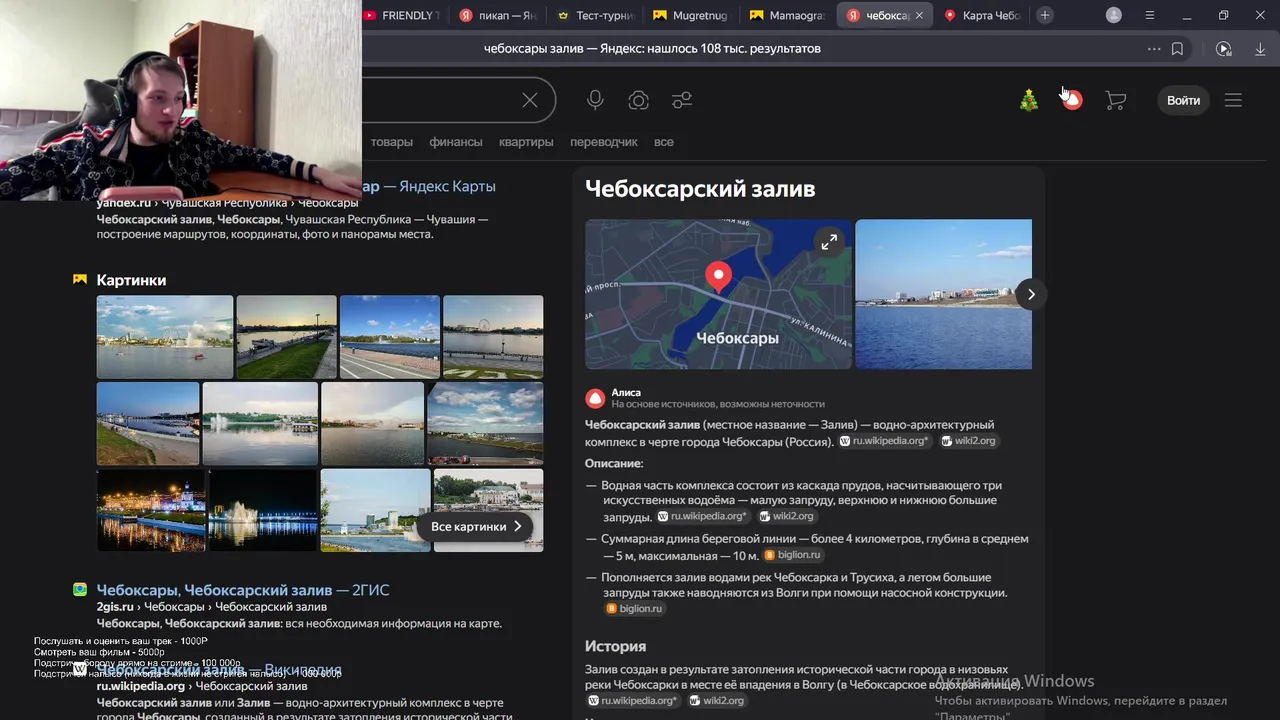The height and width of the screenshot is (720, 1280).
Task: Show next photo in Чебоксарский залив carousel
Action: point(1031,294)
